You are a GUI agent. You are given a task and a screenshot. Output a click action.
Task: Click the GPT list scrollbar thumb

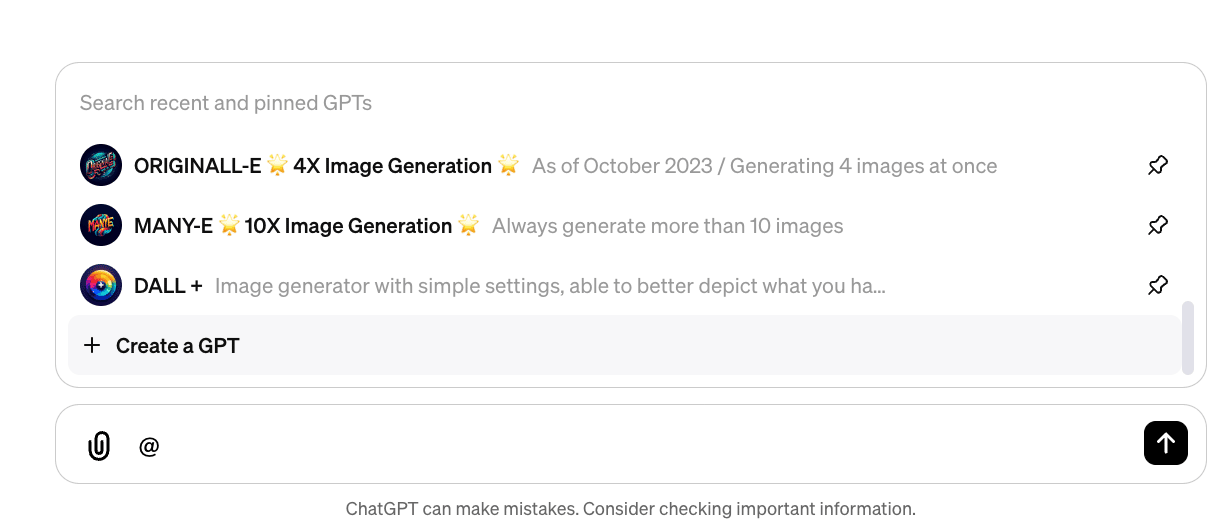click(1187, 338)
